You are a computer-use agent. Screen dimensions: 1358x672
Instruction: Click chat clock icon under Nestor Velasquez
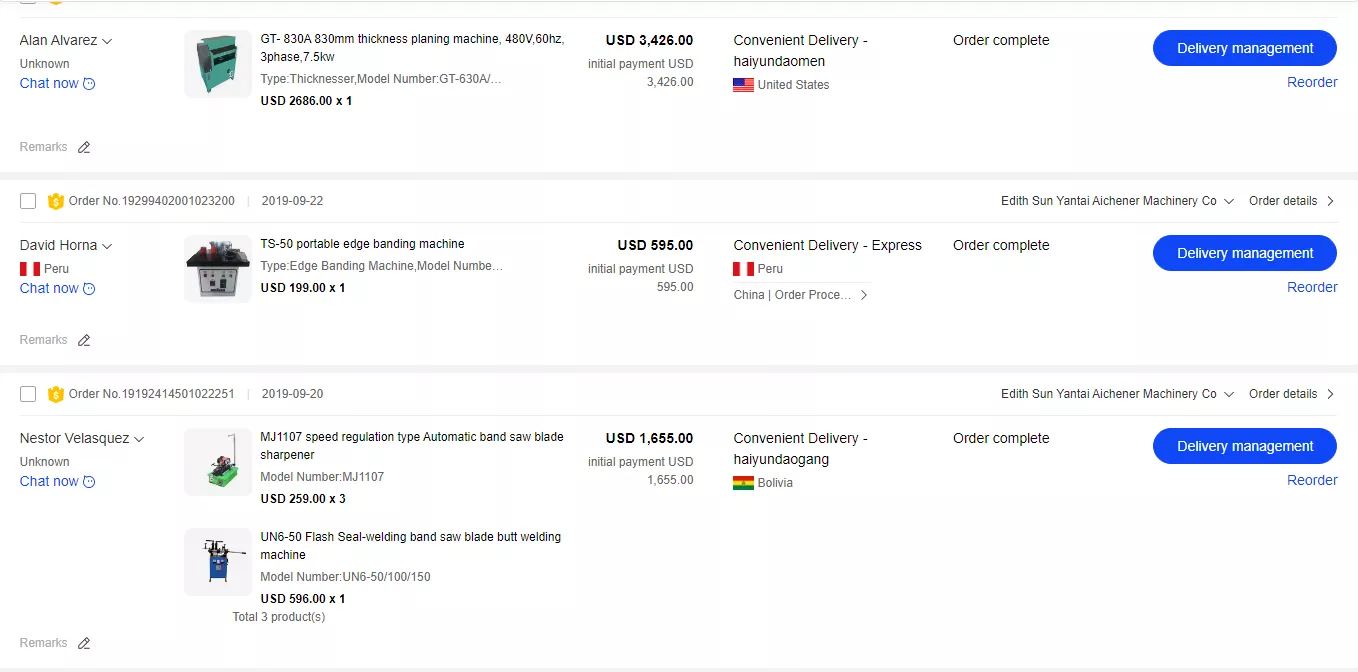[x=89, y=482]
